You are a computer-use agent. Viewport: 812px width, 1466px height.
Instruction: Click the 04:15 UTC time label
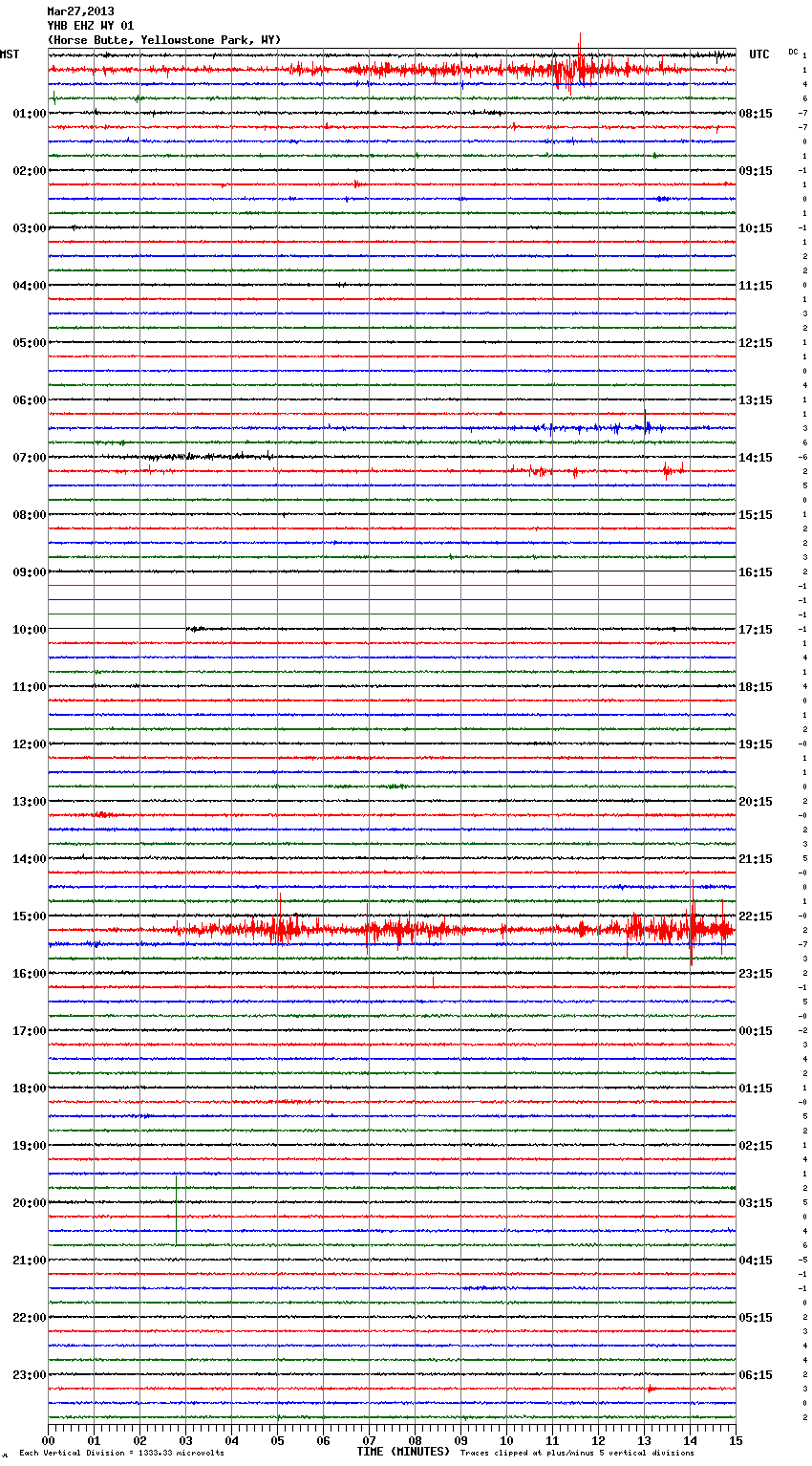click(756, 1261)
